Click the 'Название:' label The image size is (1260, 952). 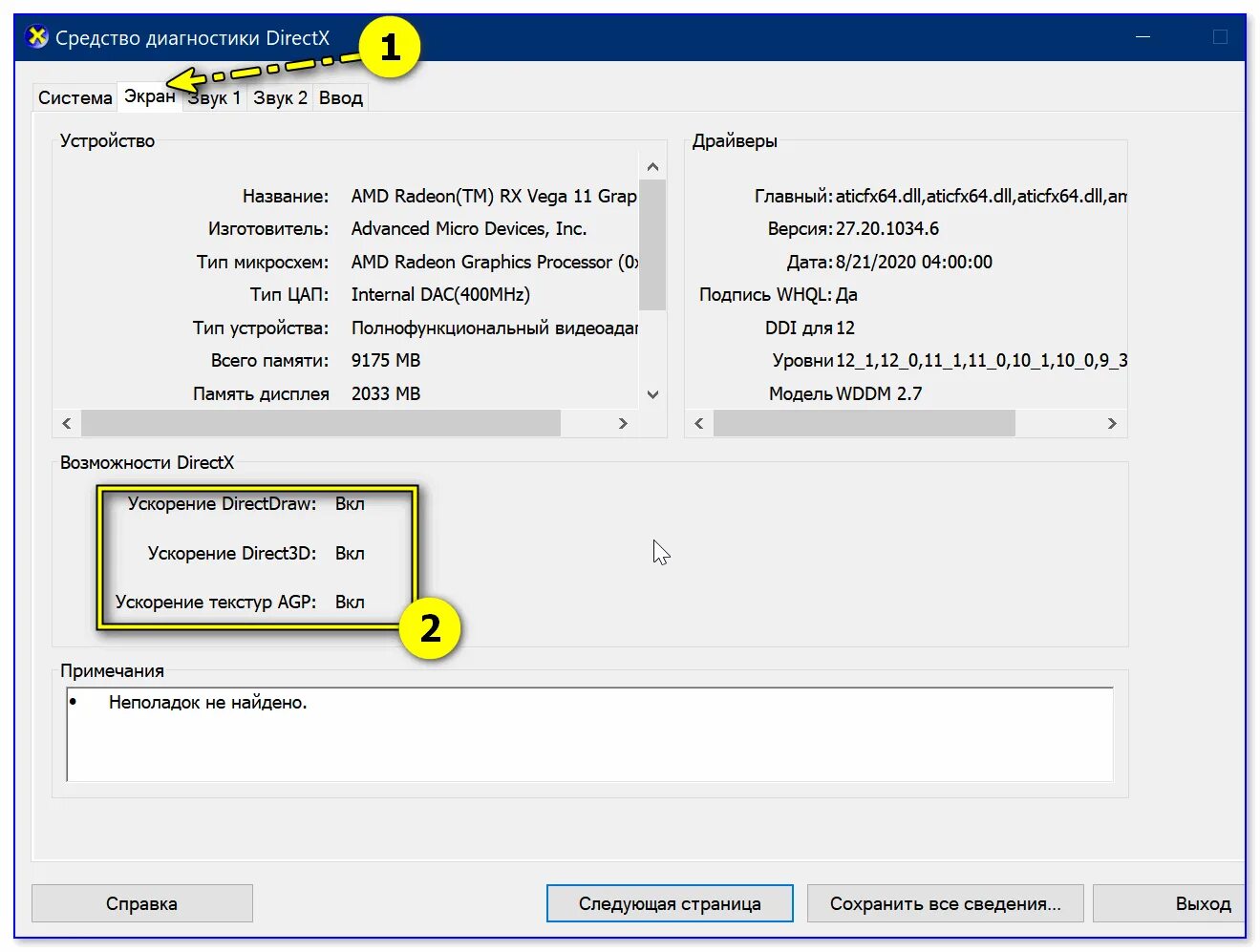pos(285,196)
